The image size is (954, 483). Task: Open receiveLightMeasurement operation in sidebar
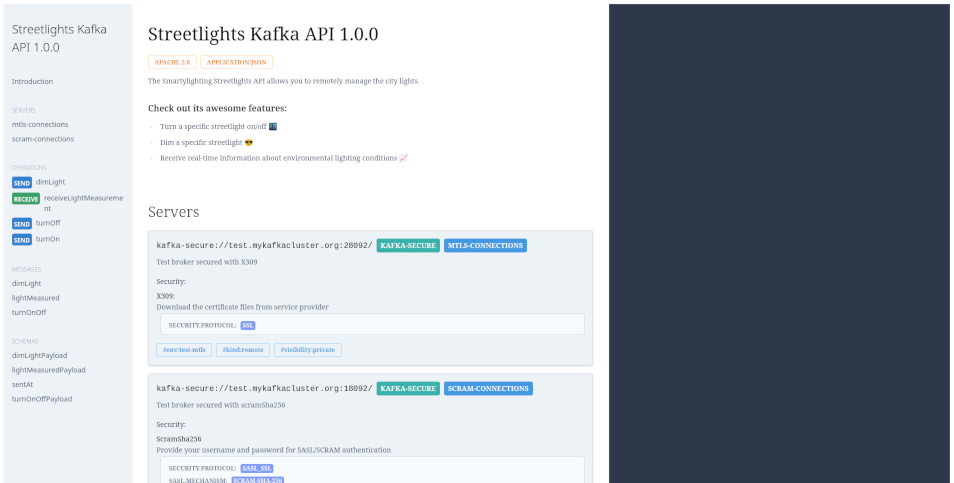(83, 203)
